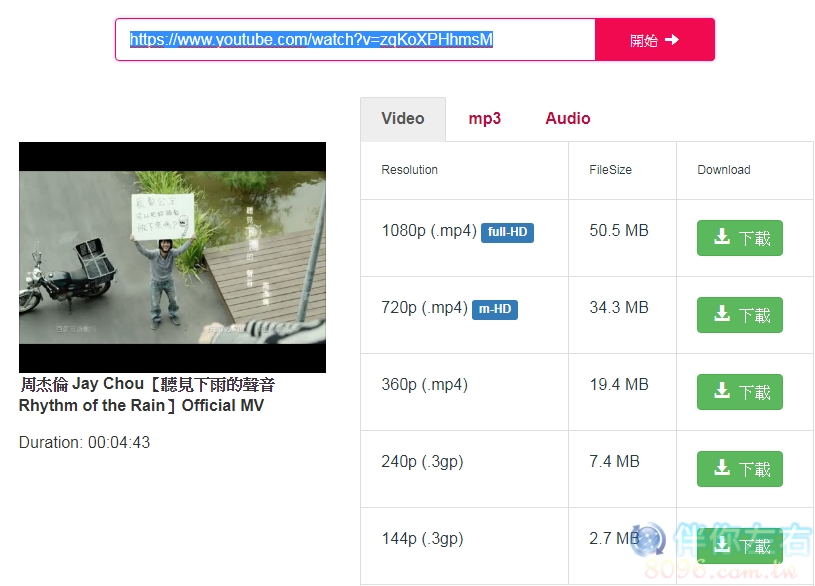The height and width of the screenshot is (586, 815).
Task: Download the 1080p mp4 video
Action: [740, 238]
